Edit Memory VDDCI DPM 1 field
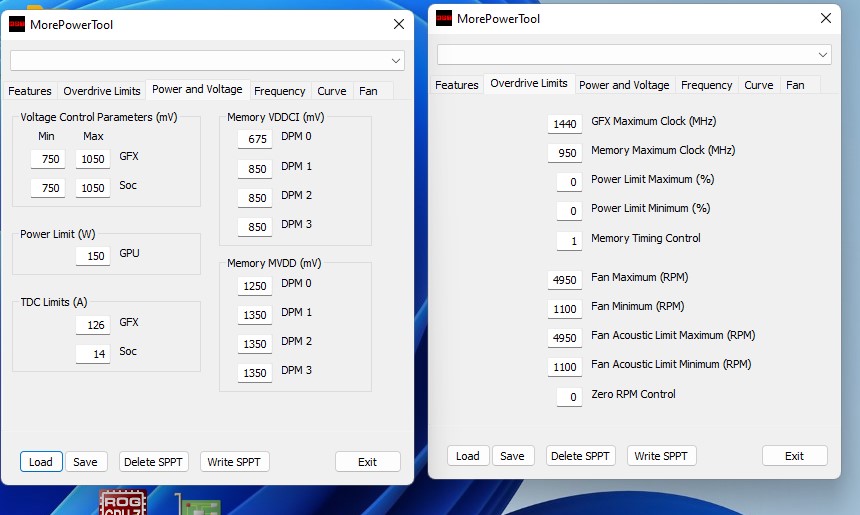 (x=255, y=169)
